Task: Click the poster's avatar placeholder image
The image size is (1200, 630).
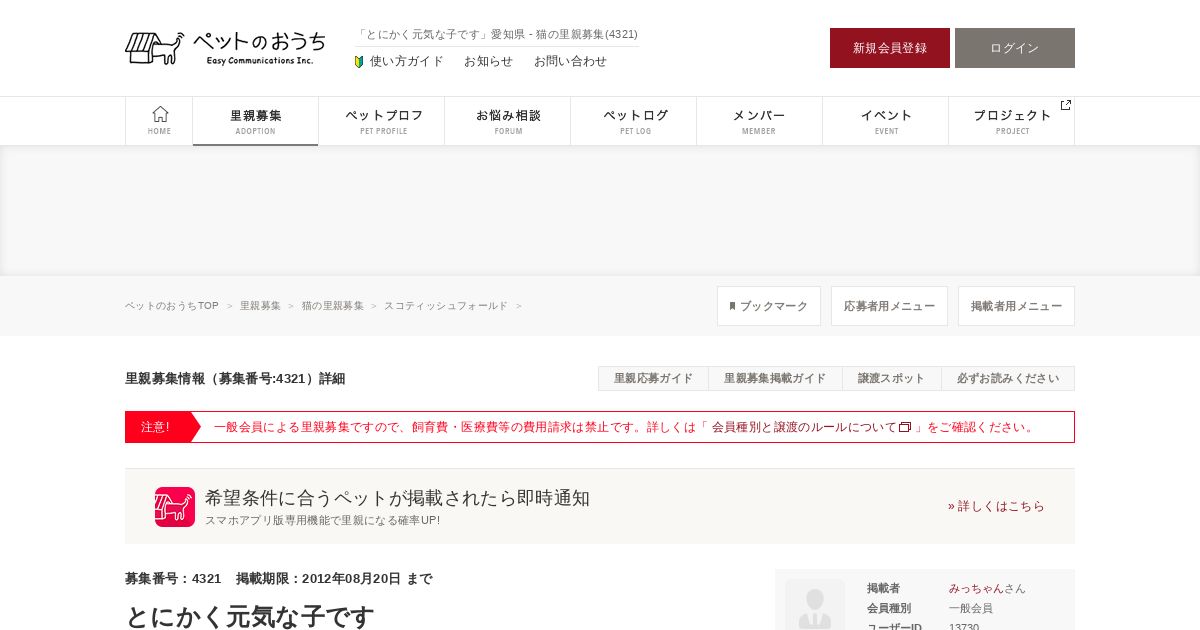Action: tap(815, 604)
